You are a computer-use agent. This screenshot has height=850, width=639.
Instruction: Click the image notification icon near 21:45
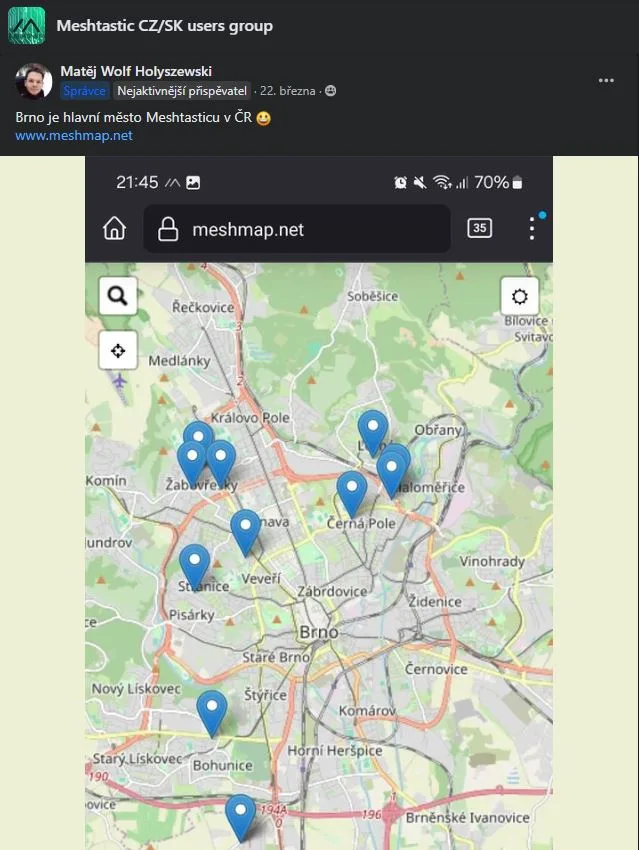(193, 183)
